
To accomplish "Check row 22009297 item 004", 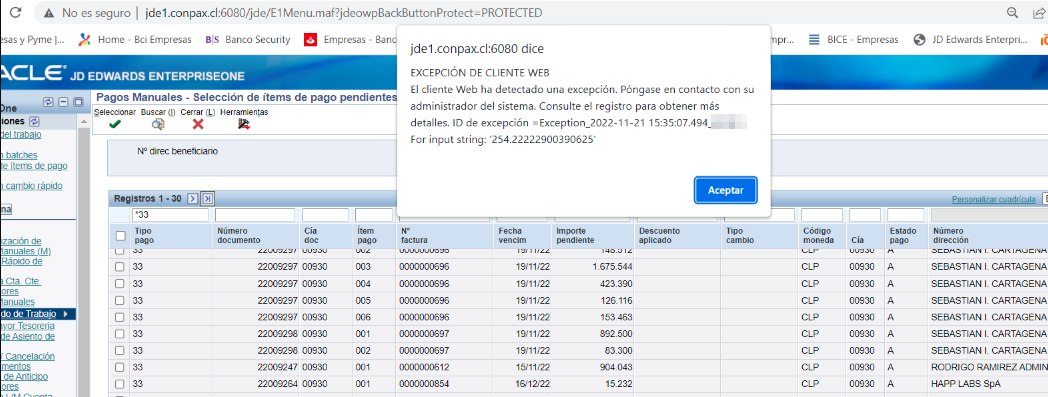I will [120, 283].
